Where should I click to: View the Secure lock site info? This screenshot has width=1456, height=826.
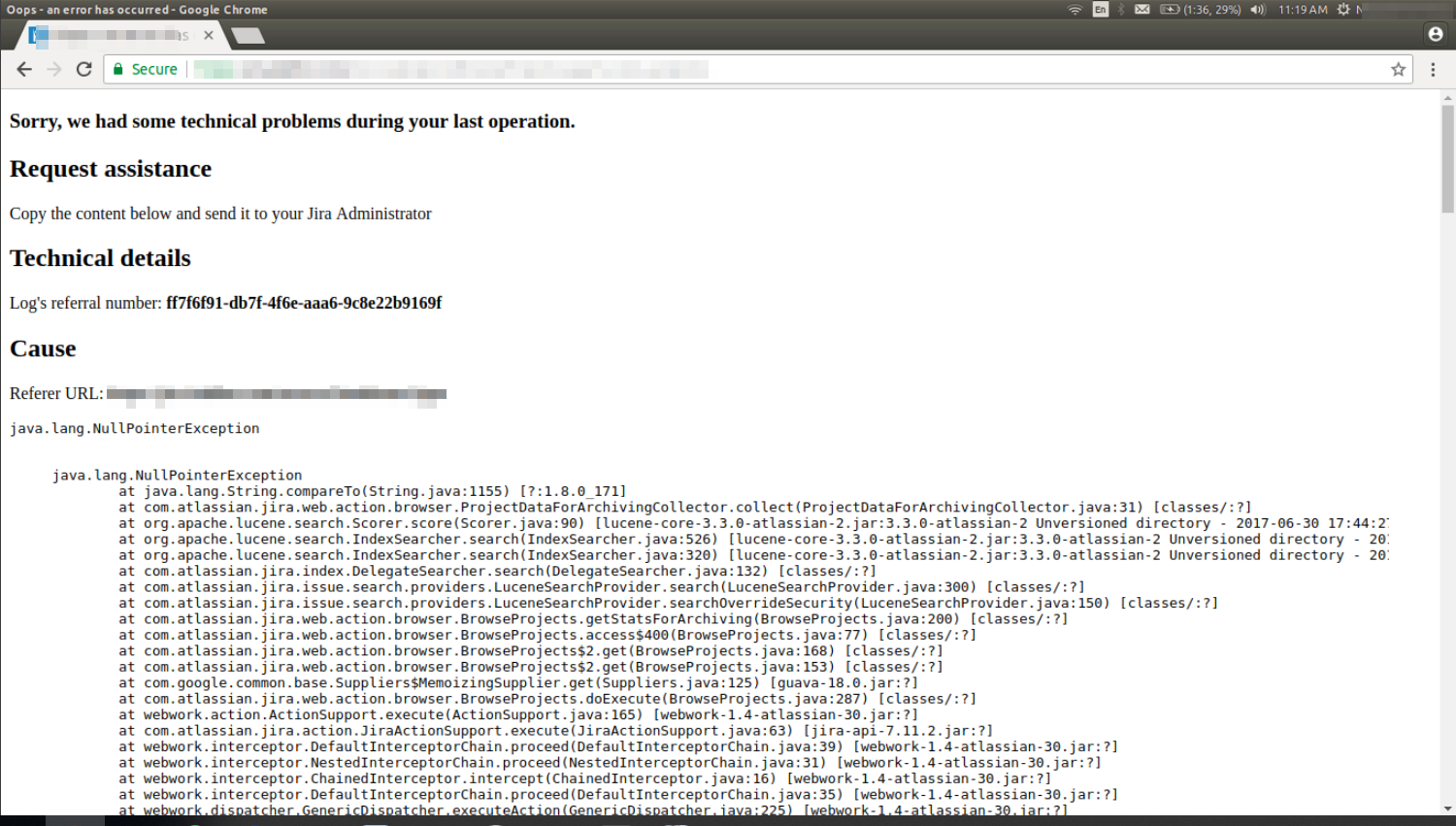(145, 69)
